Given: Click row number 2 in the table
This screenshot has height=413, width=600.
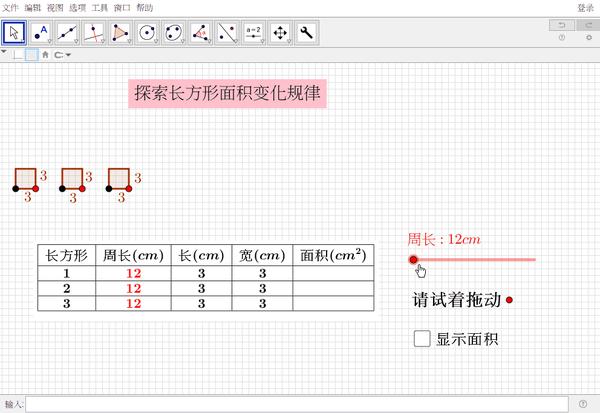Looking at the screenshot, I should pos(67,288).
